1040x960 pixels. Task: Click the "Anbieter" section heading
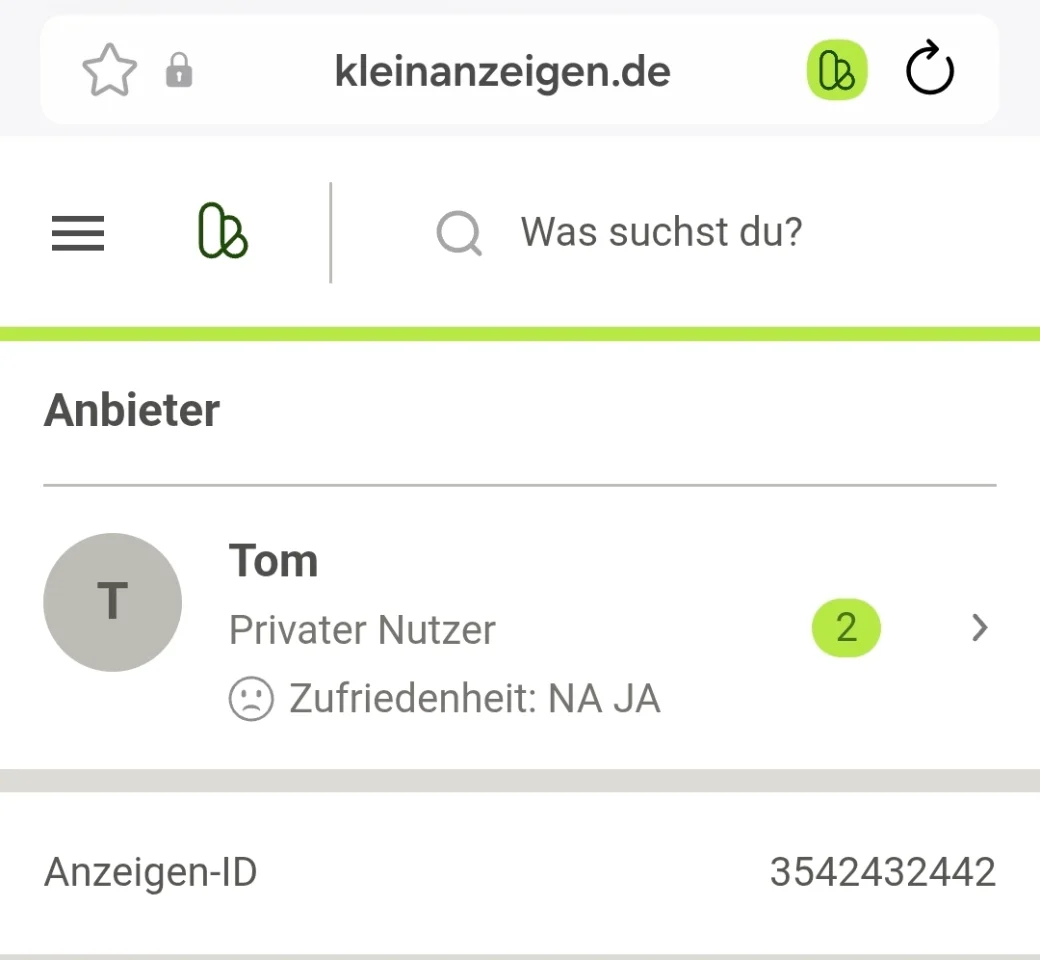click(x=132, y=410)
